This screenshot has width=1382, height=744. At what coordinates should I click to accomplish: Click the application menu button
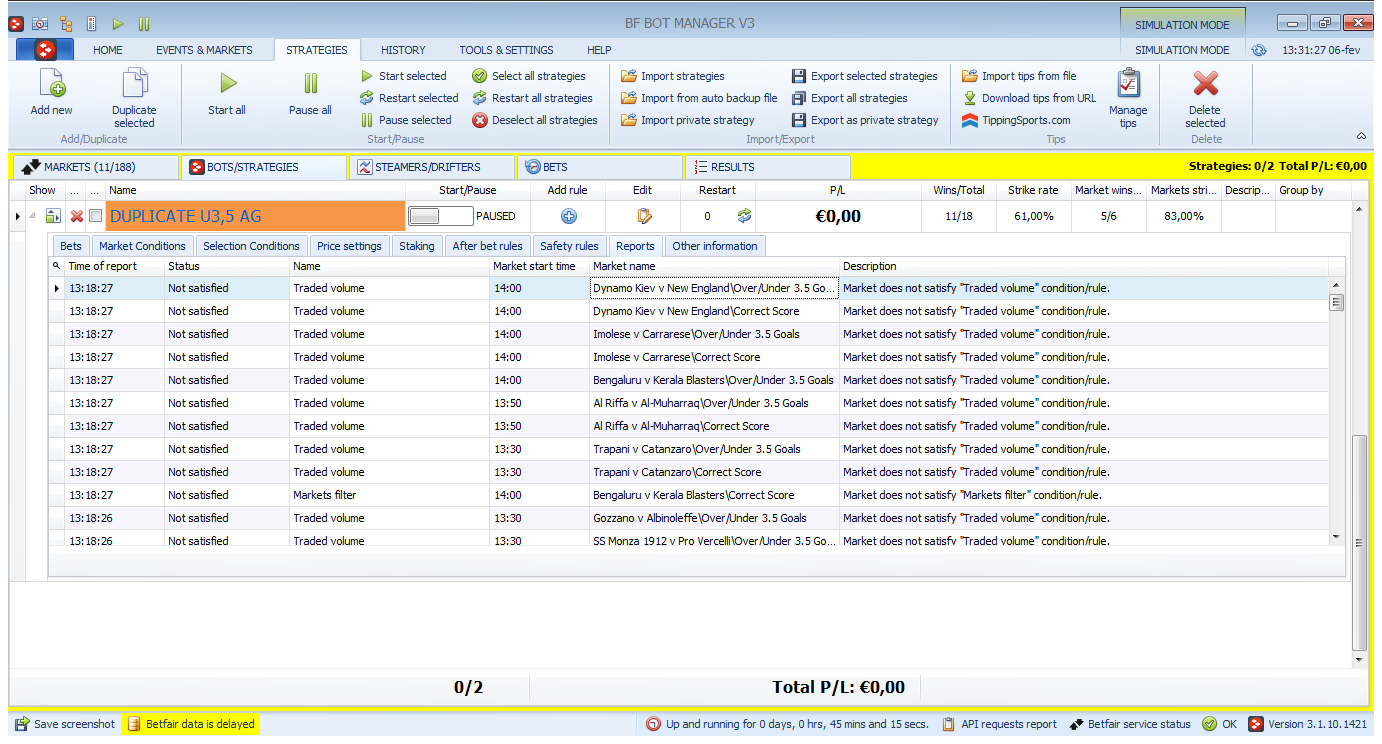pyautogui.click(x=46, y=50)
